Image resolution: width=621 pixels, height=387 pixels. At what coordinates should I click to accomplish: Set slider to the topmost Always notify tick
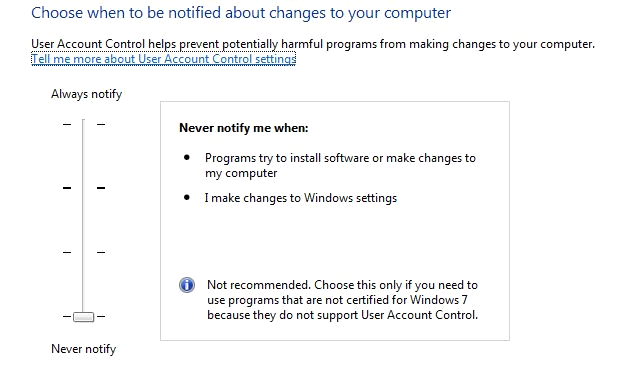click(x=84, y=124)
